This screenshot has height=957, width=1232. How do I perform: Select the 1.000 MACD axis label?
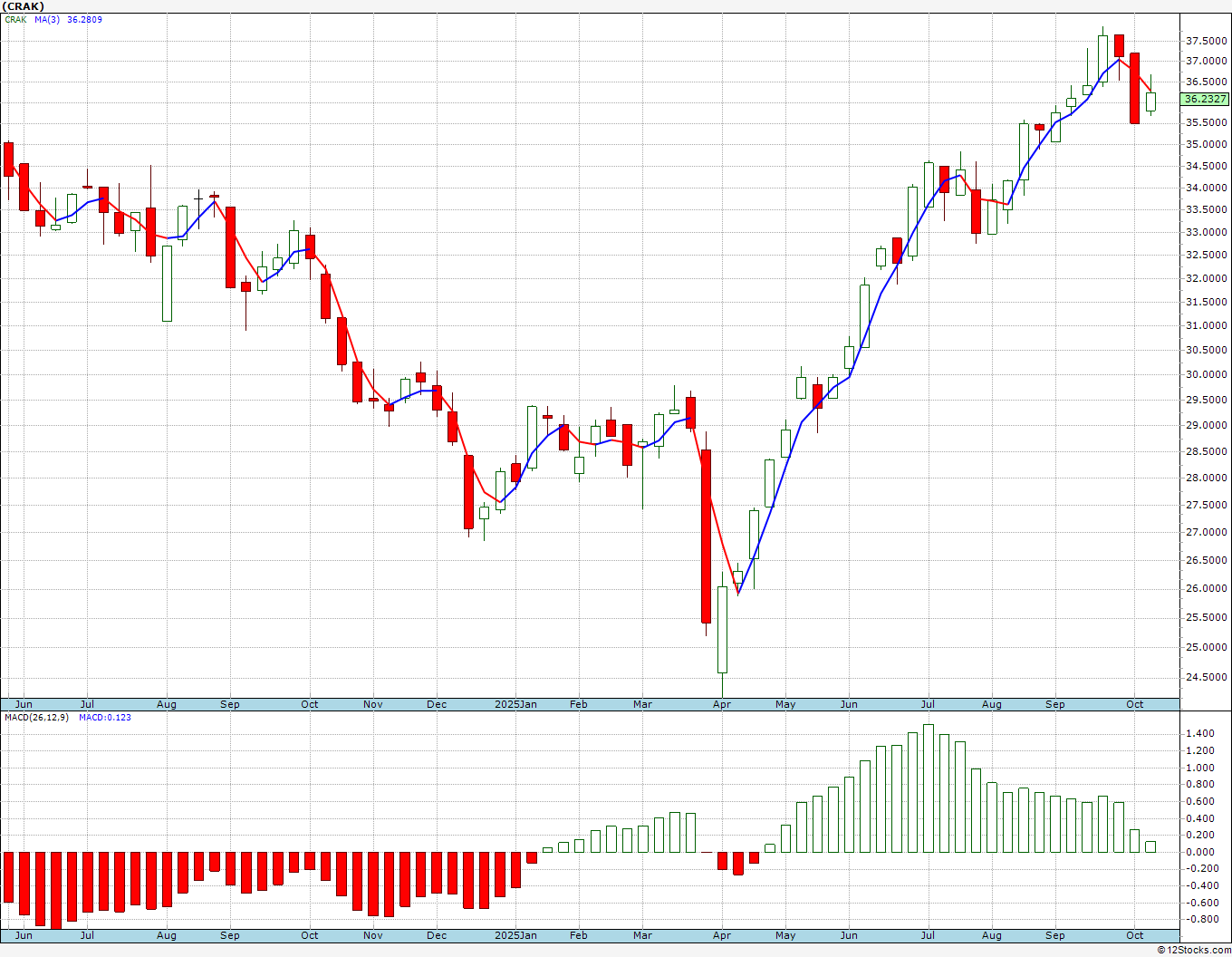point(1201,768)
